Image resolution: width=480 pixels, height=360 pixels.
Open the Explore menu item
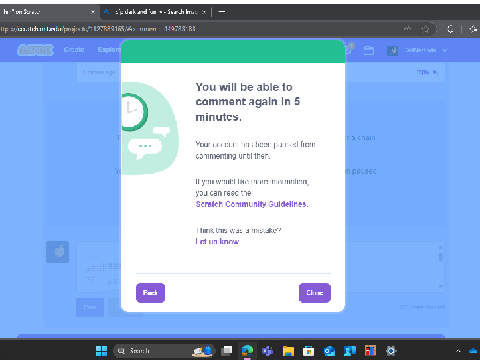(x=109, y=50)
